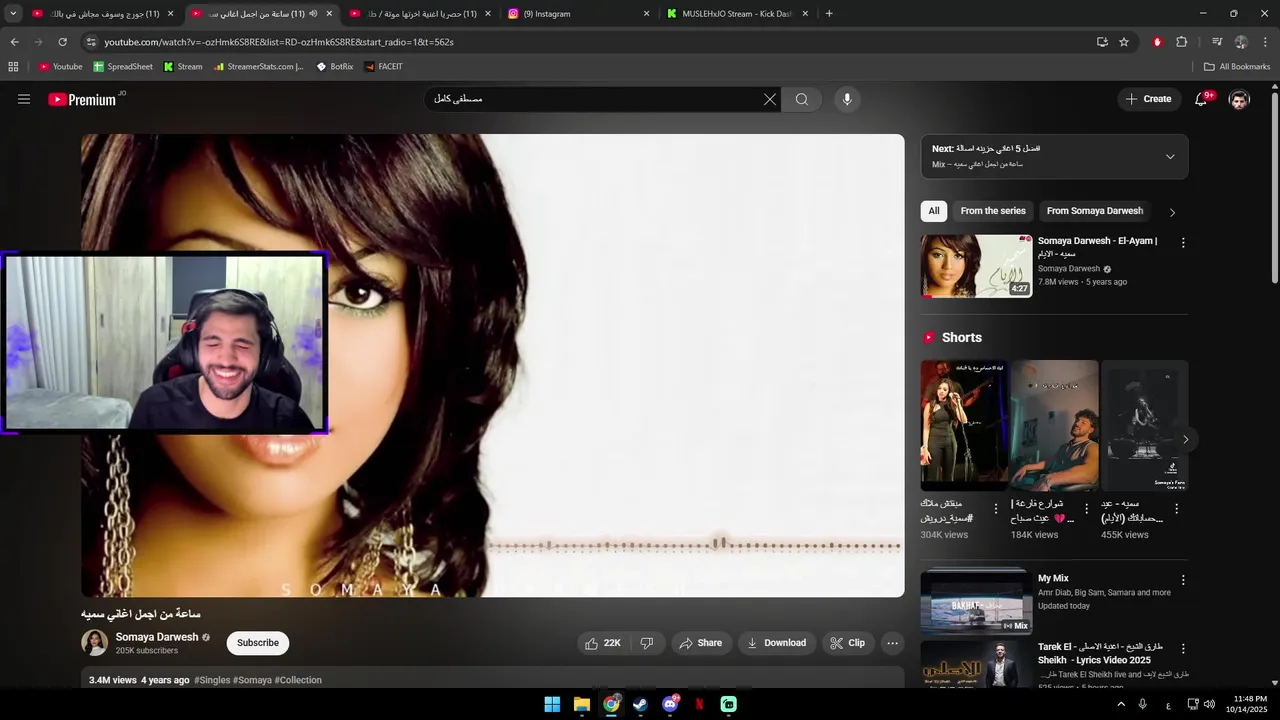This screenshot has width=1280, height=720.
Task: Open the Somaya Darwesh channel name link
Action: coord(157,637)
